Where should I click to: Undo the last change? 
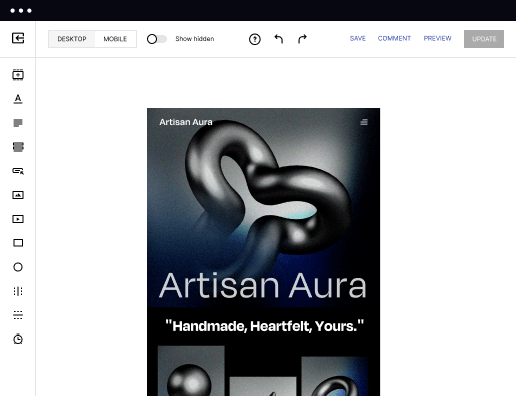coord(279,39)
